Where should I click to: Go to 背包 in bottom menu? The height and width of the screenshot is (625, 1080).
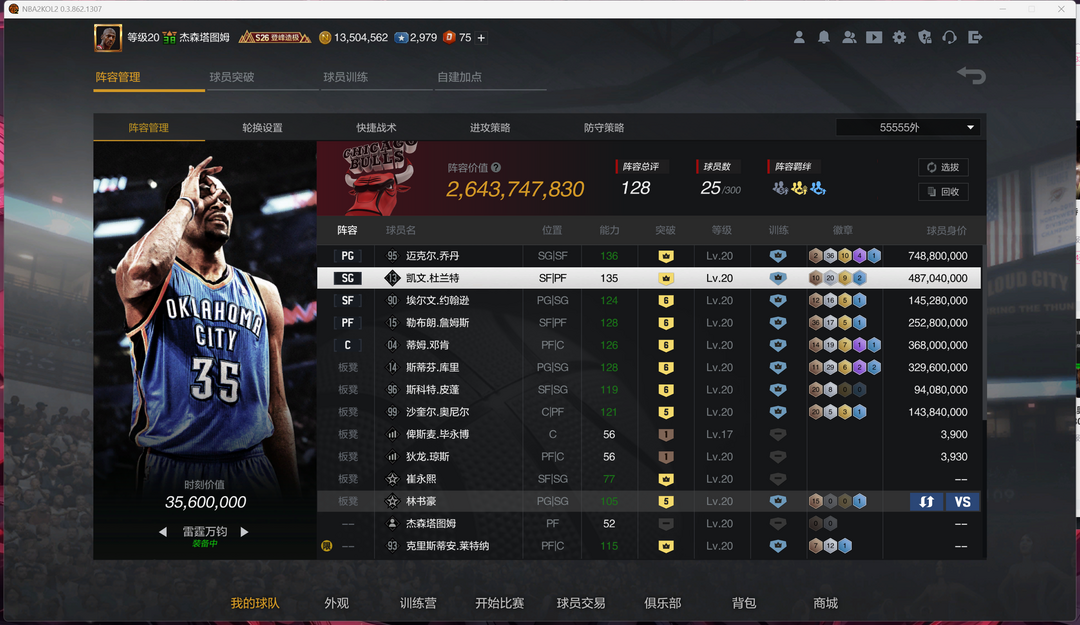[x=744, y=604]
